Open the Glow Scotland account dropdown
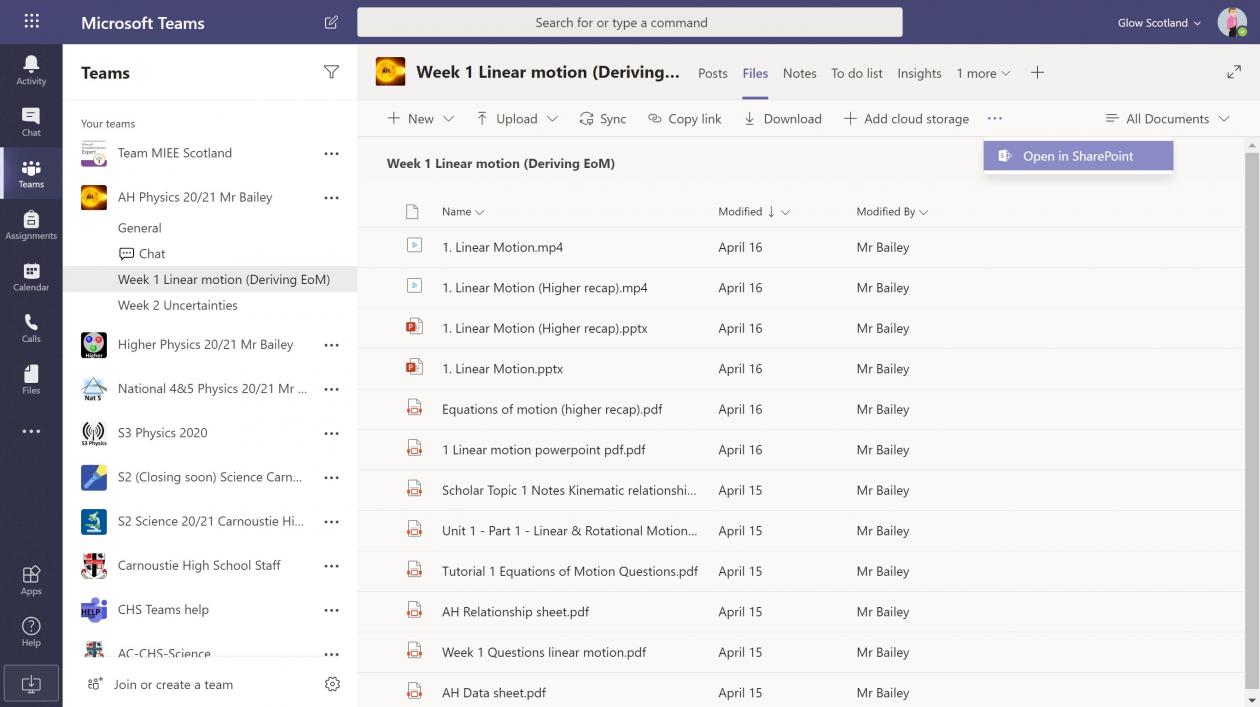This screenshot has height=707, width=1260. click(x=1159, y=23)
